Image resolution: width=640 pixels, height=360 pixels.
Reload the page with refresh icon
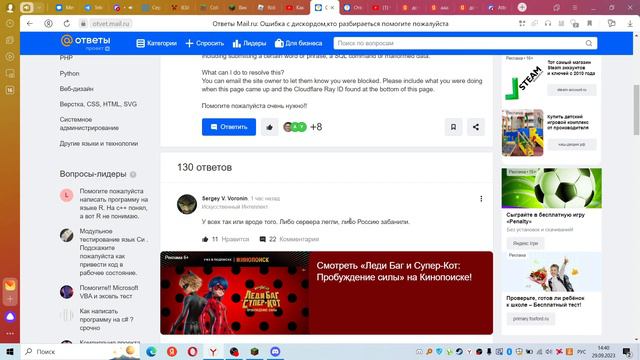point(67,24)
